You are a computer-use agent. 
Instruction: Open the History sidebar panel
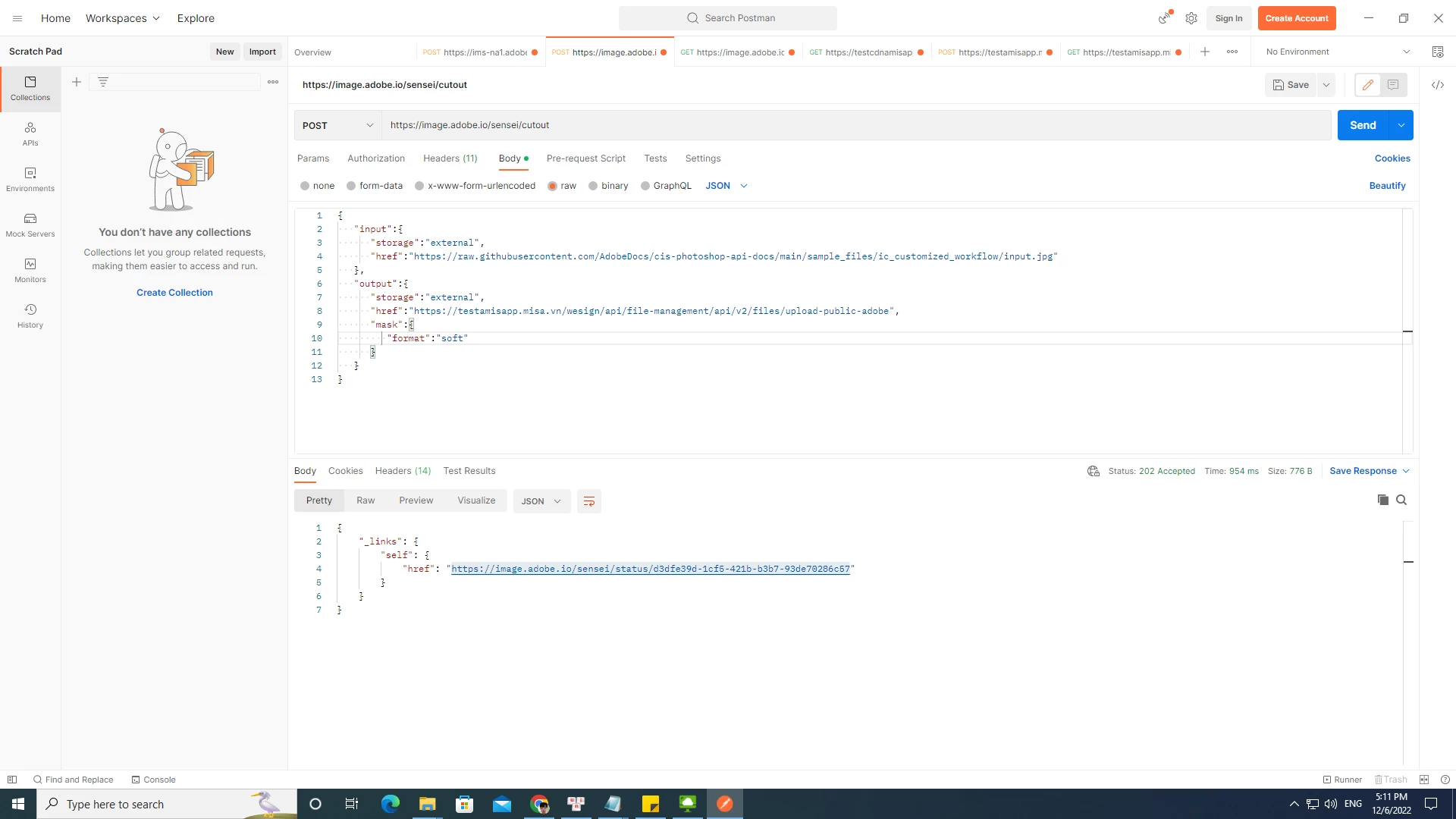tap(30, 315)
